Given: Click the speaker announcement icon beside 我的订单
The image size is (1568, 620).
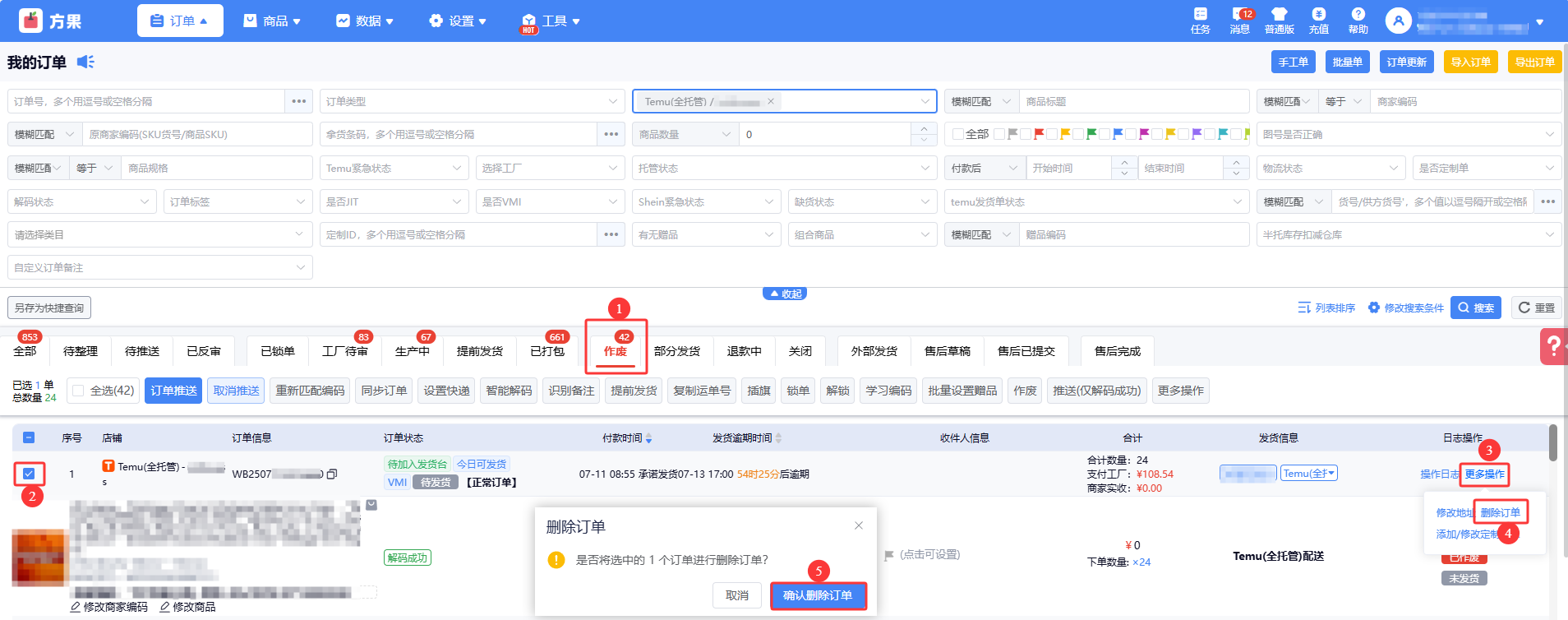Looking at the screenshot, I should [85, 62].
